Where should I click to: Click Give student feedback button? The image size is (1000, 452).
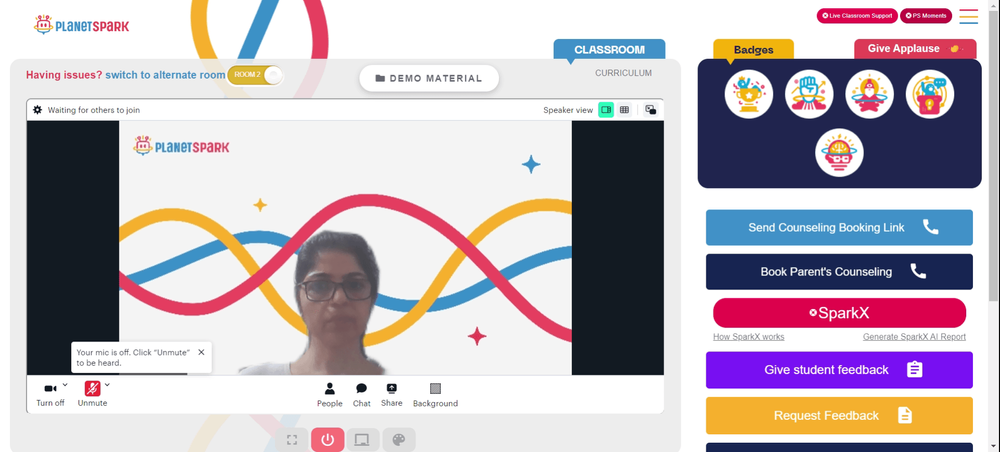click(839, 370)
